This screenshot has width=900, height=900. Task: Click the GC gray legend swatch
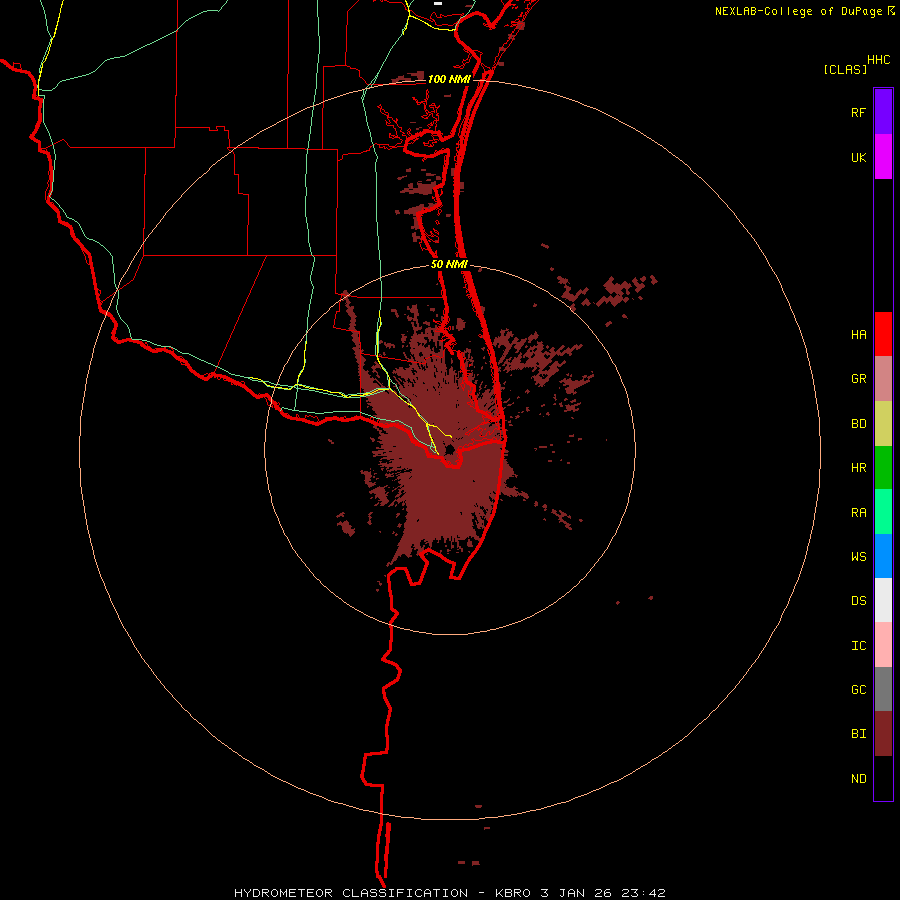click(883, 689)
